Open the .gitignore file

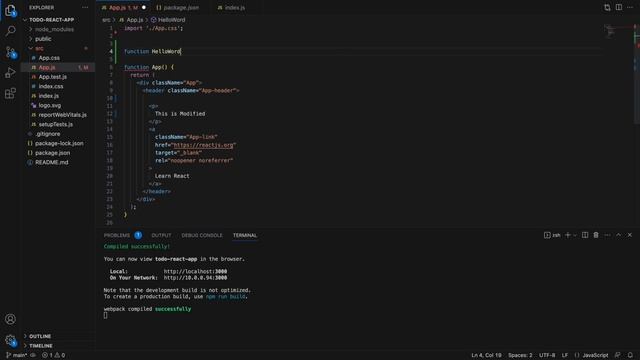coord(47,134)
